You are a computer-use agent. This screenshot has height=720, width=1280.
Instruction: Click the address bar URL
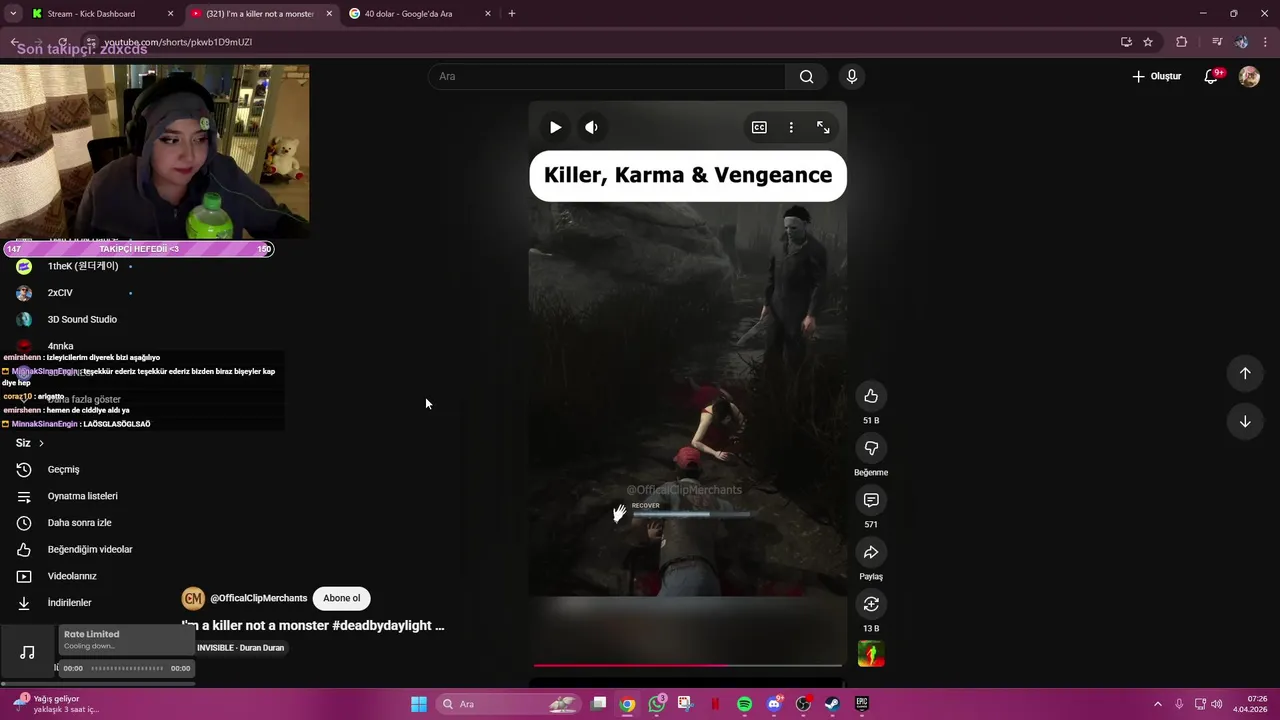pyautogui.click(x=178, y=42)
